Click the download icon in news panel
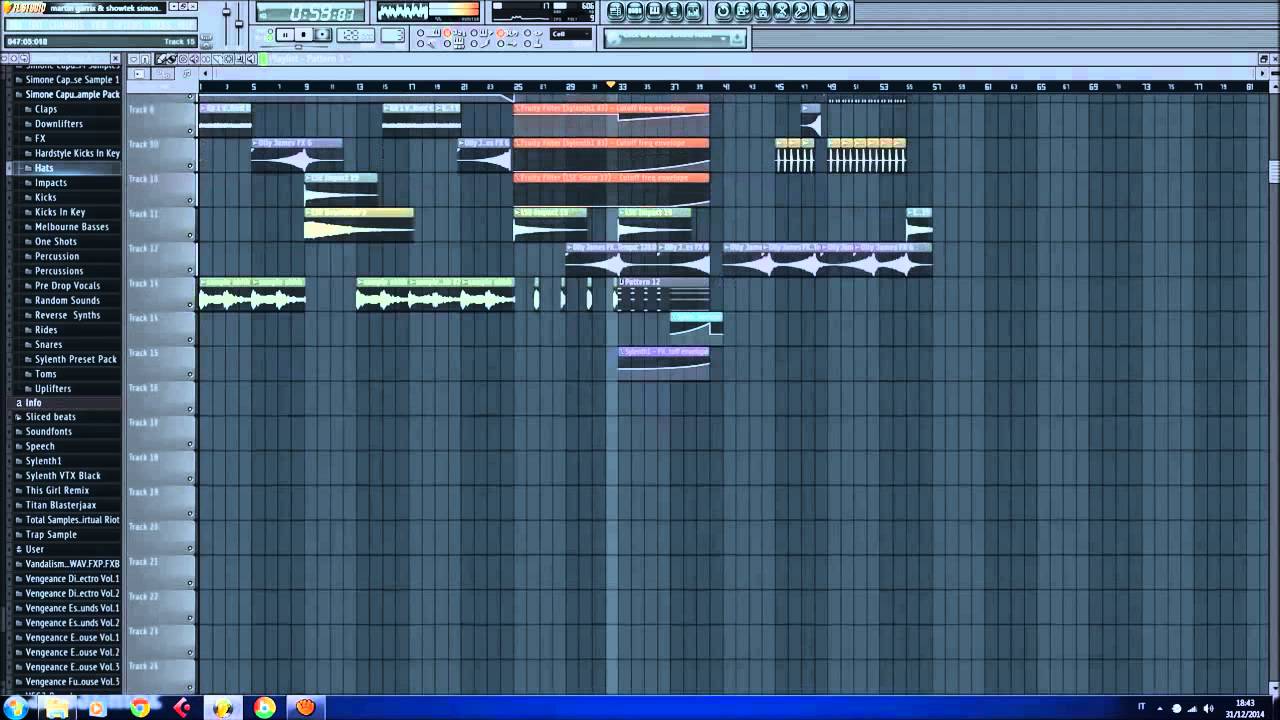 pos(736,38)
